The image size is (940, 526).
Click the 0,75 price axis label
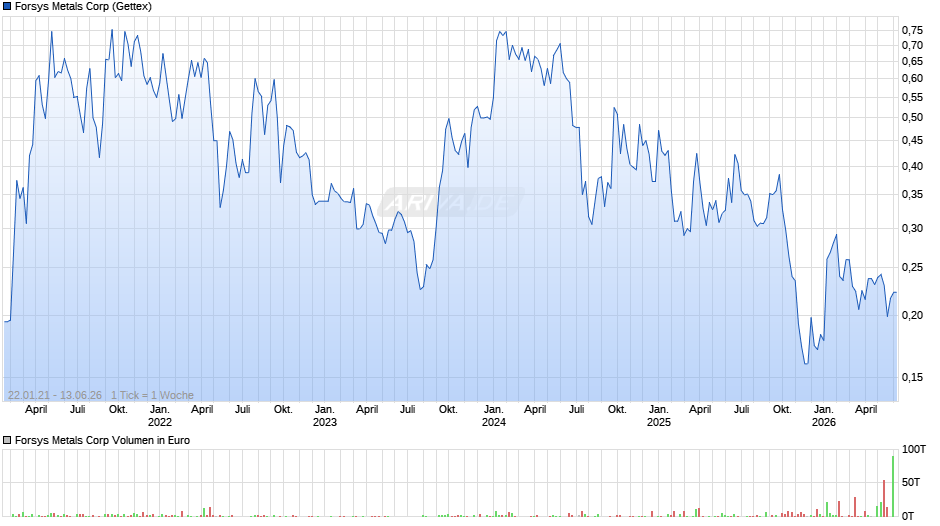pos(912,30)
